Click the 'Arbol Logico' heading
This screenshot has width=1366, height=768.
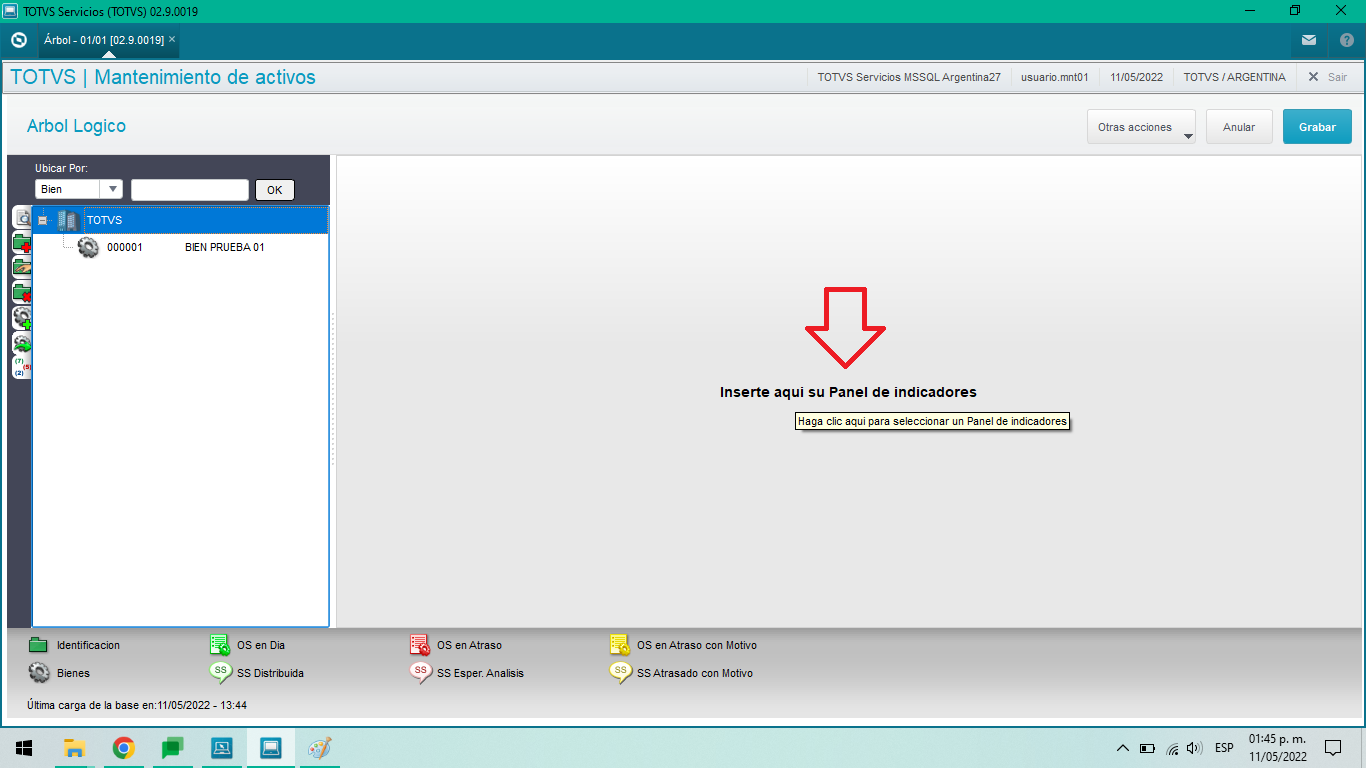76,126
